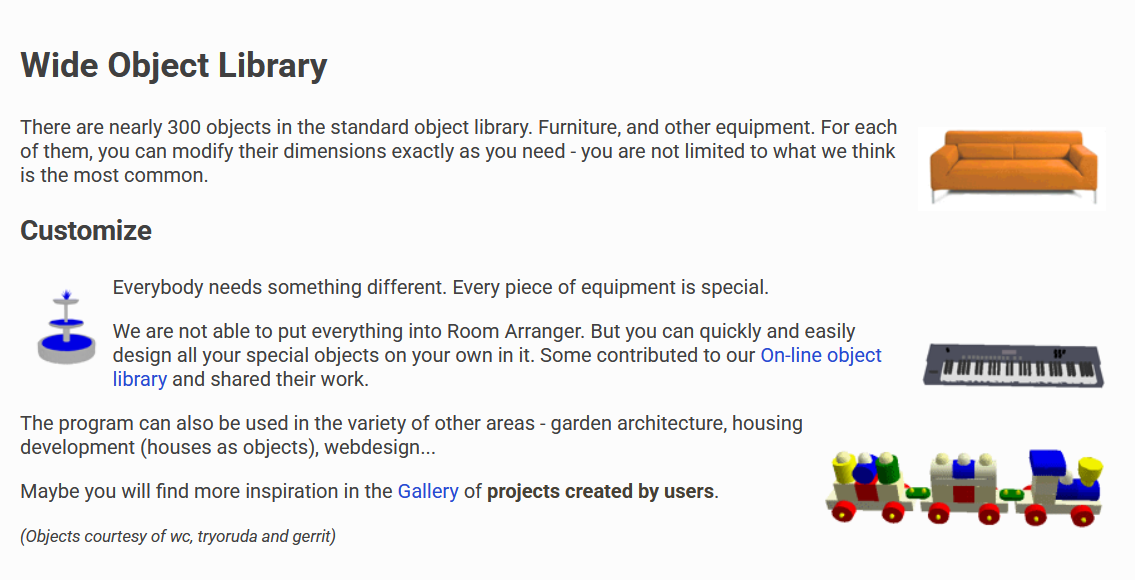The image size is (1135, 580).
Task: Click the Wide Object Library heading
Action: point(174,65)
